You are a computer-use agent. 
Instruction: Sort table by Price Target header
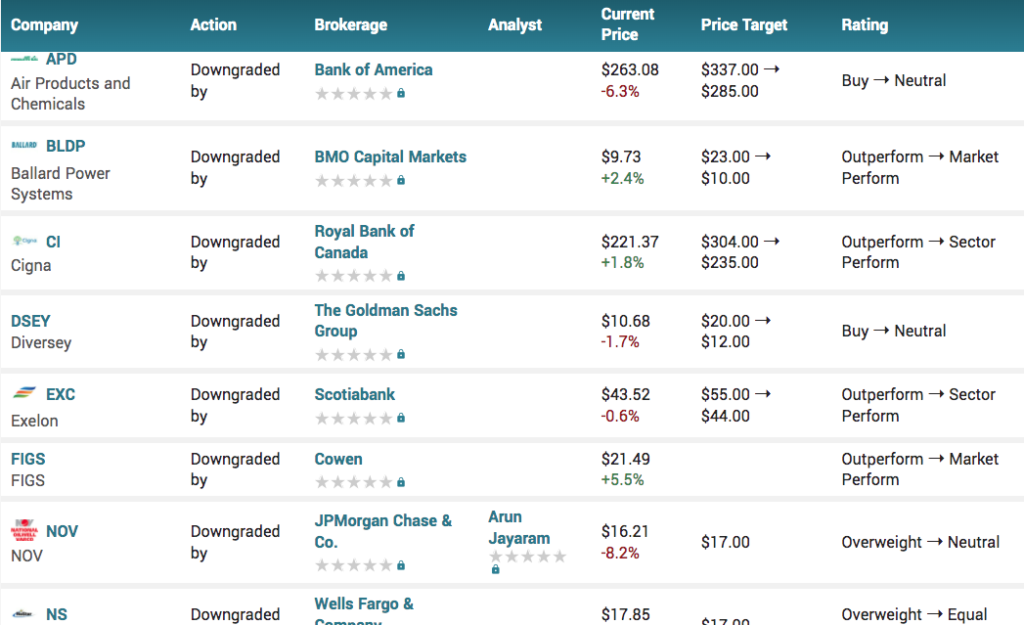pos(744,25)
